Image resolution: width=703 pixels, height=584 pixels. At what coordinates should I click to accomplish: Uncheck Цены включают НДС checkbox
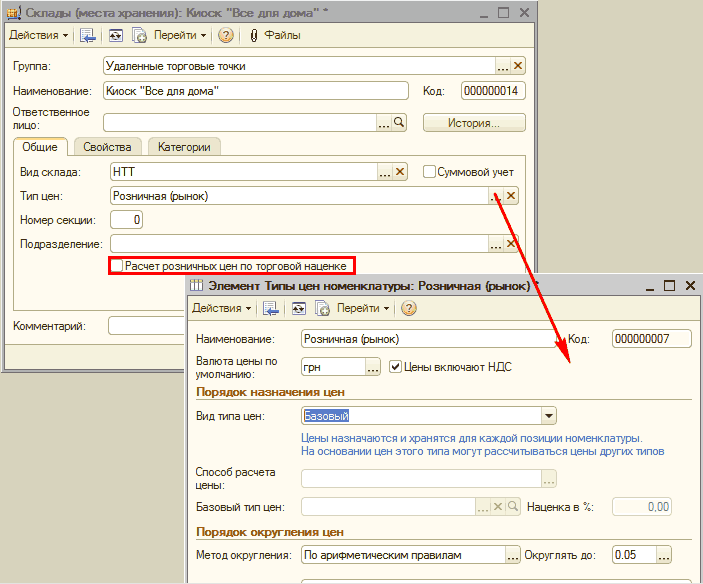[x=395, y=367]
